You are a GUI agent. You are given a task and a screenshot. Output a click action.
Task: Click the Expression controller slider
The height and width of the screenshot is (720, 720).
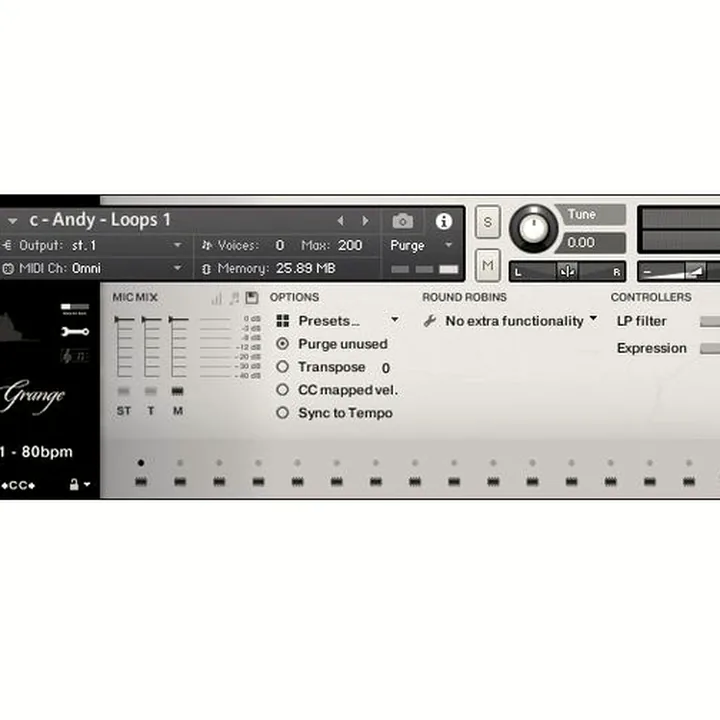pos(710,349)
